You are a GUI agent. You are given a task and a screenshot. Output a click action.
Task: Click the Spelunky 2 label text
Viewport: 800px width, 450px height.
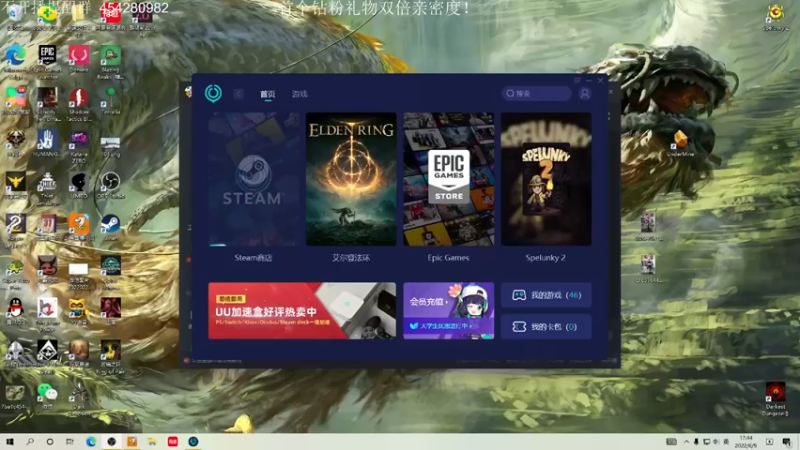pos(546,258)
